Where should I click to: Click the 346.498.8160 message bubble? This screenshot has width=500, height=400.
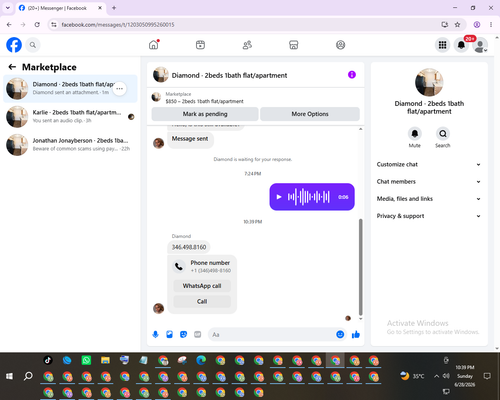point(189,247)
